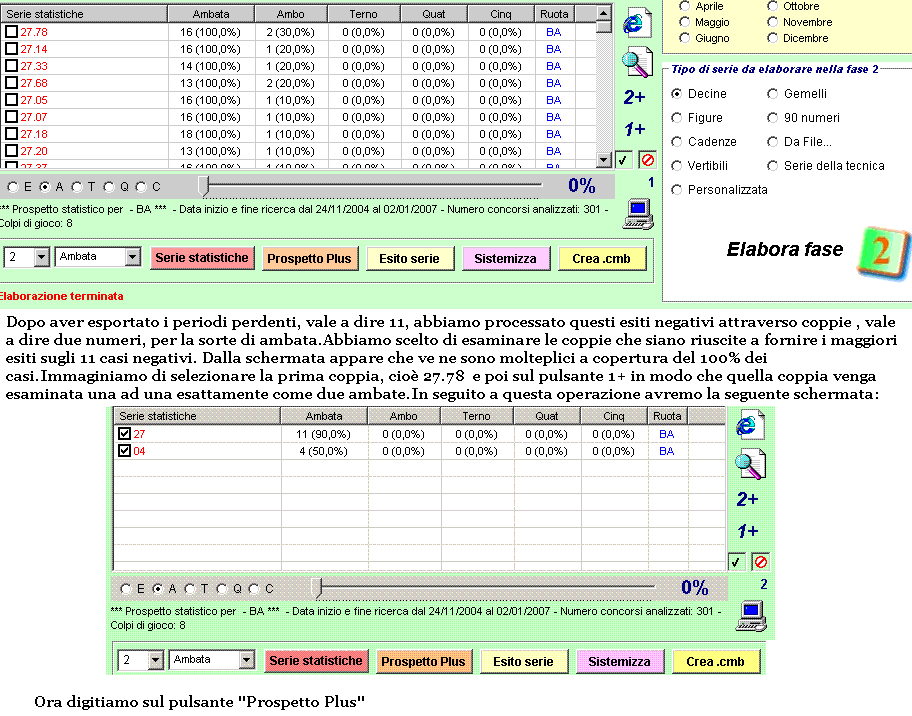This screenshot has width=912, height=716.
Task: Click the Prospetto Plus button in lower panel
Action: tap(423, 662)
